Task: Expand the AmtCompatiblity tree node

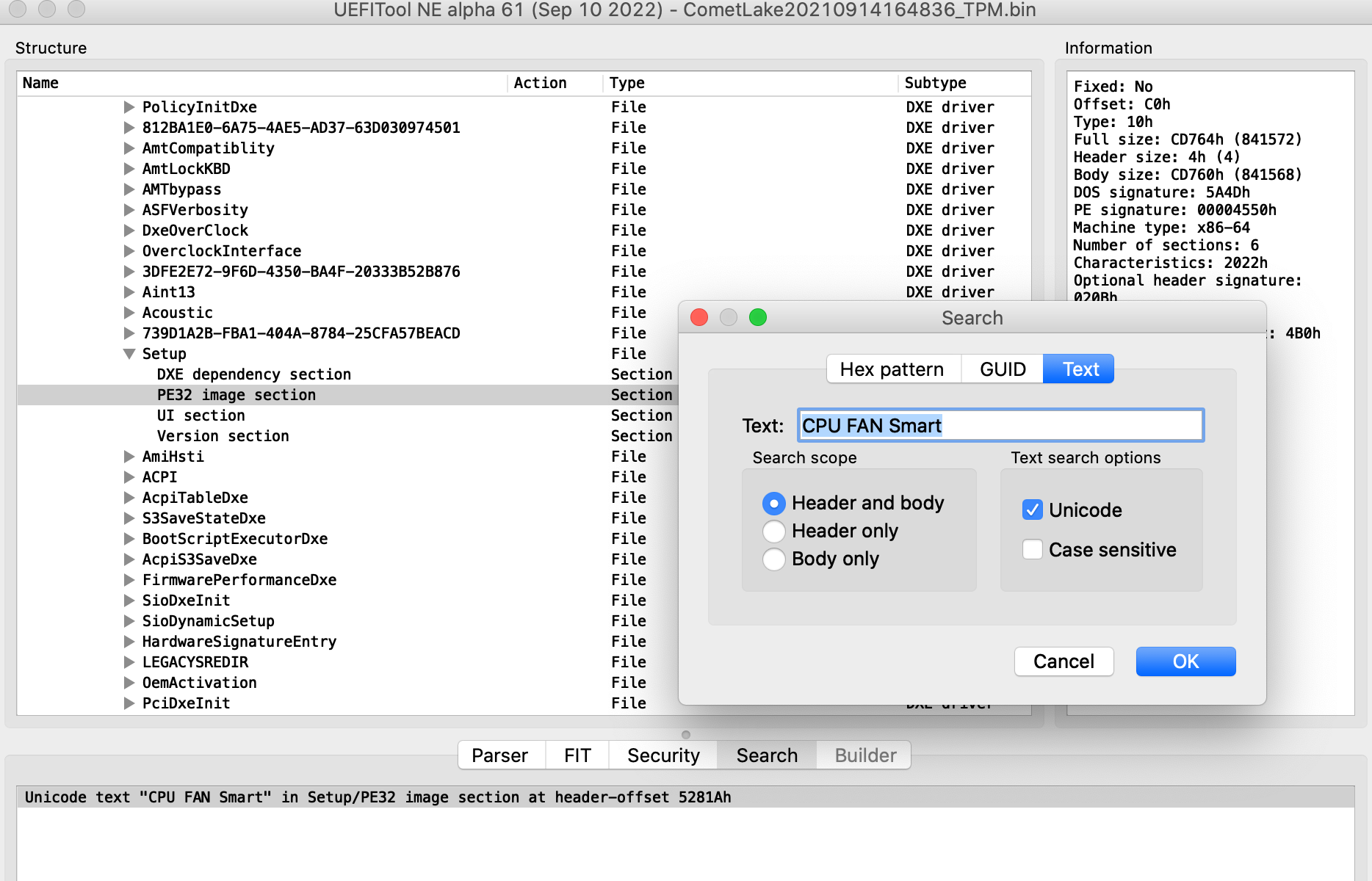Action: tap(129, 148)
